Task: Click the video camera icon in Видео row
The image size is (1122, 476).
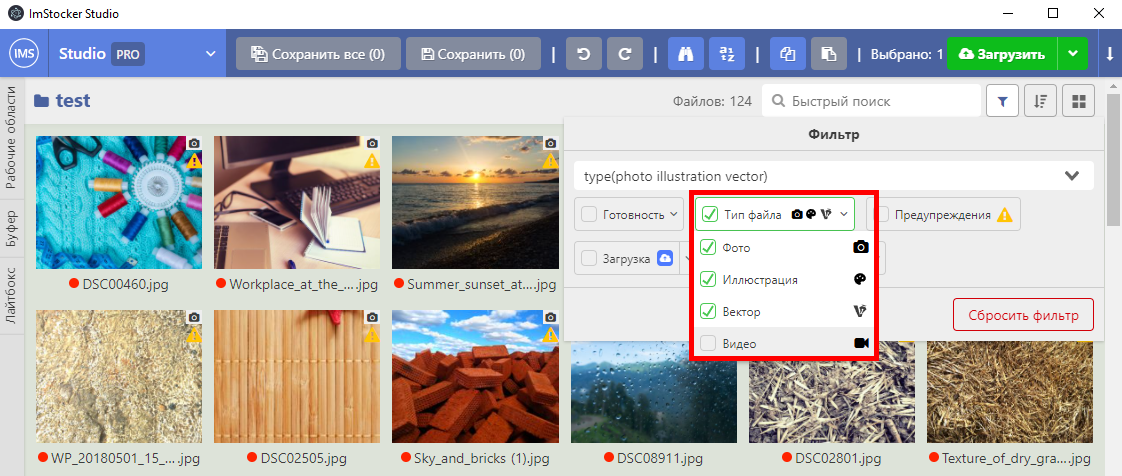Action: (862, 344)
